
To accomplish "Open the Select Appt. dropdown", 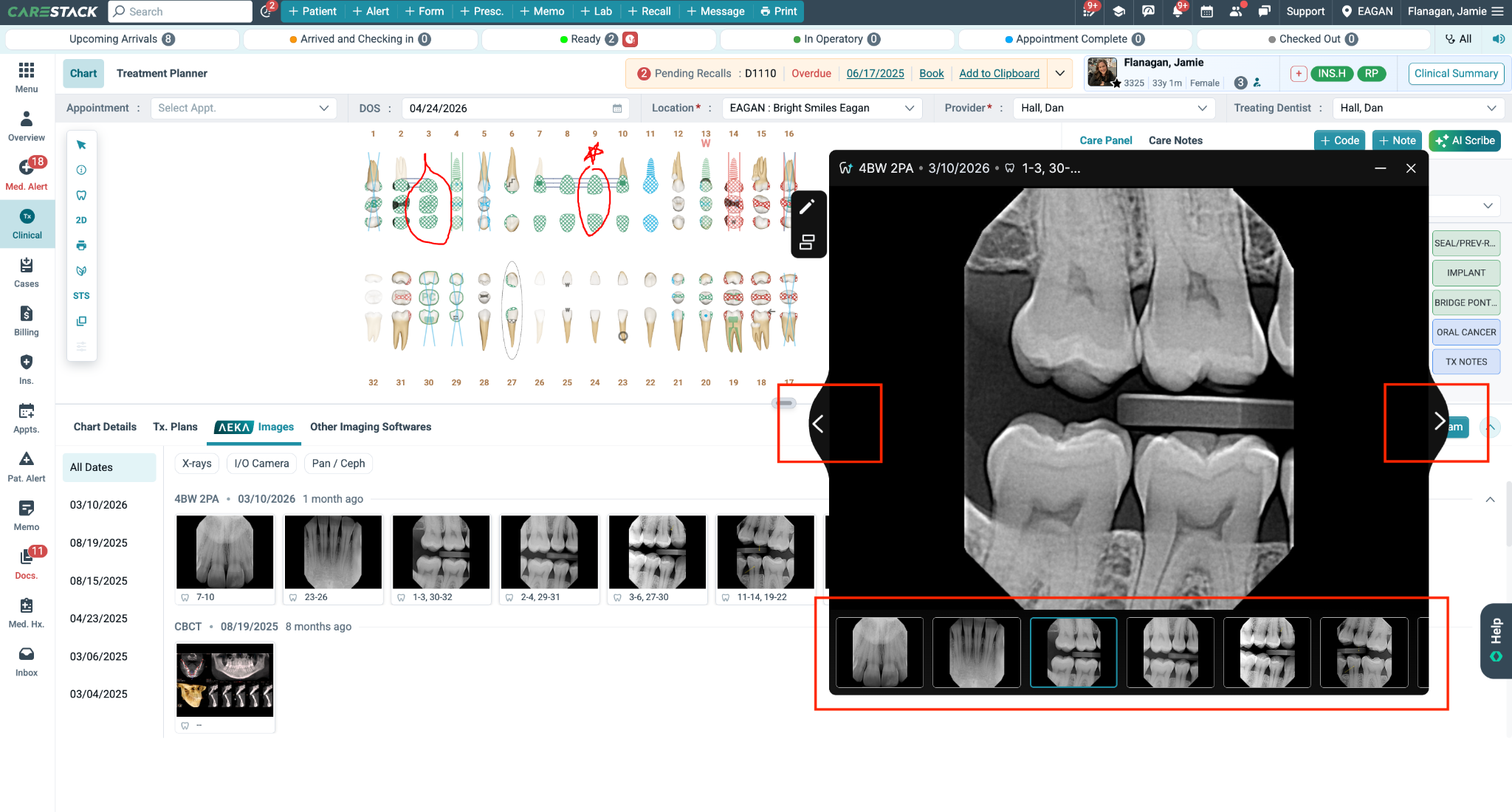I will click(244, 109).
